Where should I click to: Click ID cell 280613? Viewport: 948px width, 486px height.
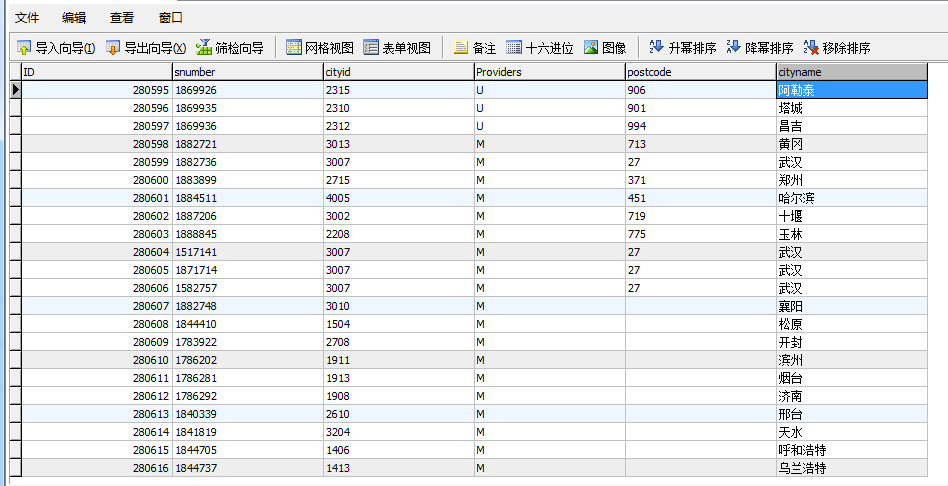(x=97, y=414)
